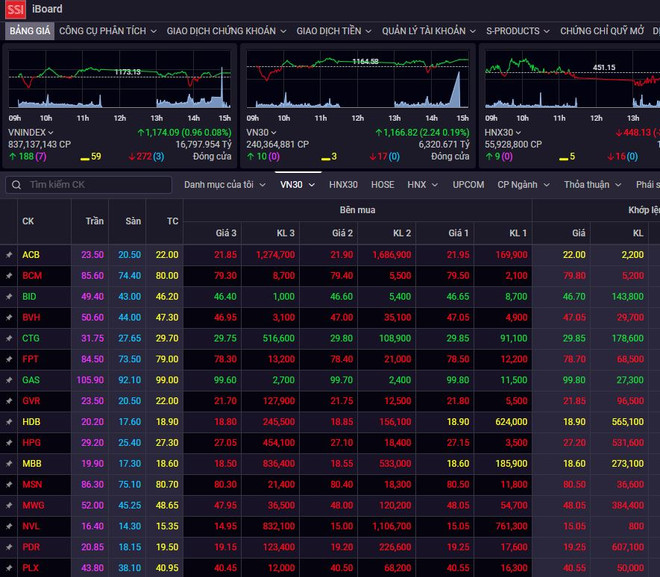
Task: Expand the CP Ngành dropdown
Action: coord(523,185)
